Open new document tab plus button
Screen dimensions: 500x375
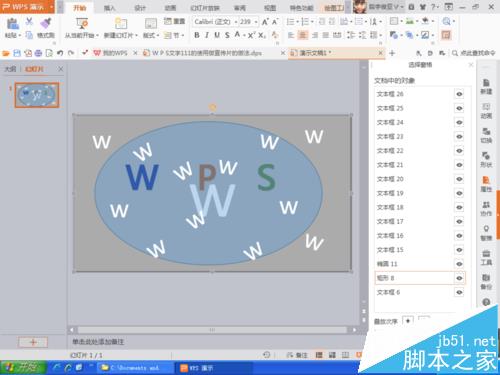coord(392,53)
